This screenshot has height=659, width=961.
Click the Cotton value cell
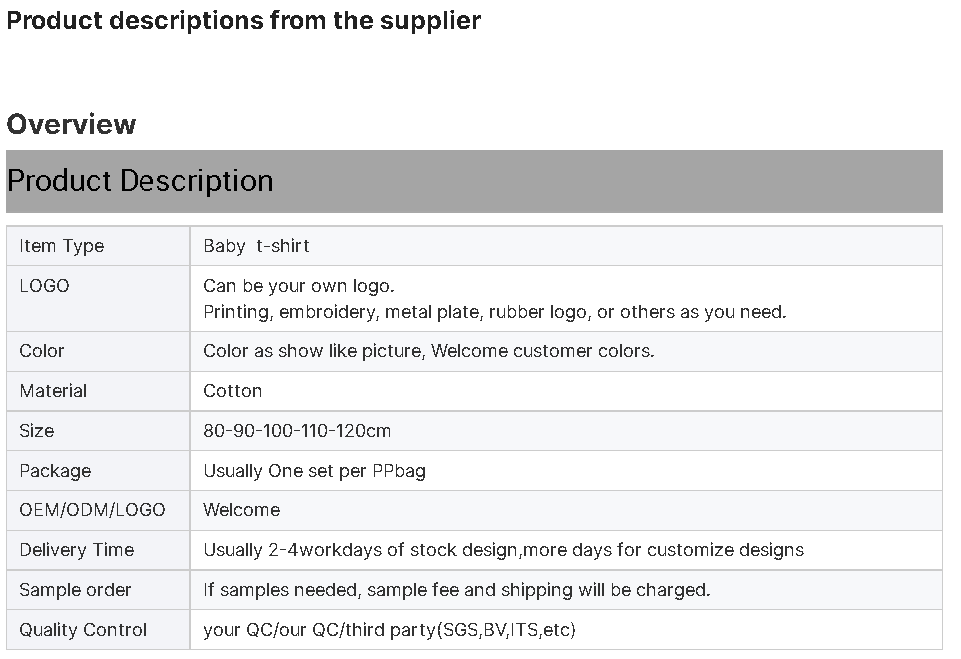point(566,391)
